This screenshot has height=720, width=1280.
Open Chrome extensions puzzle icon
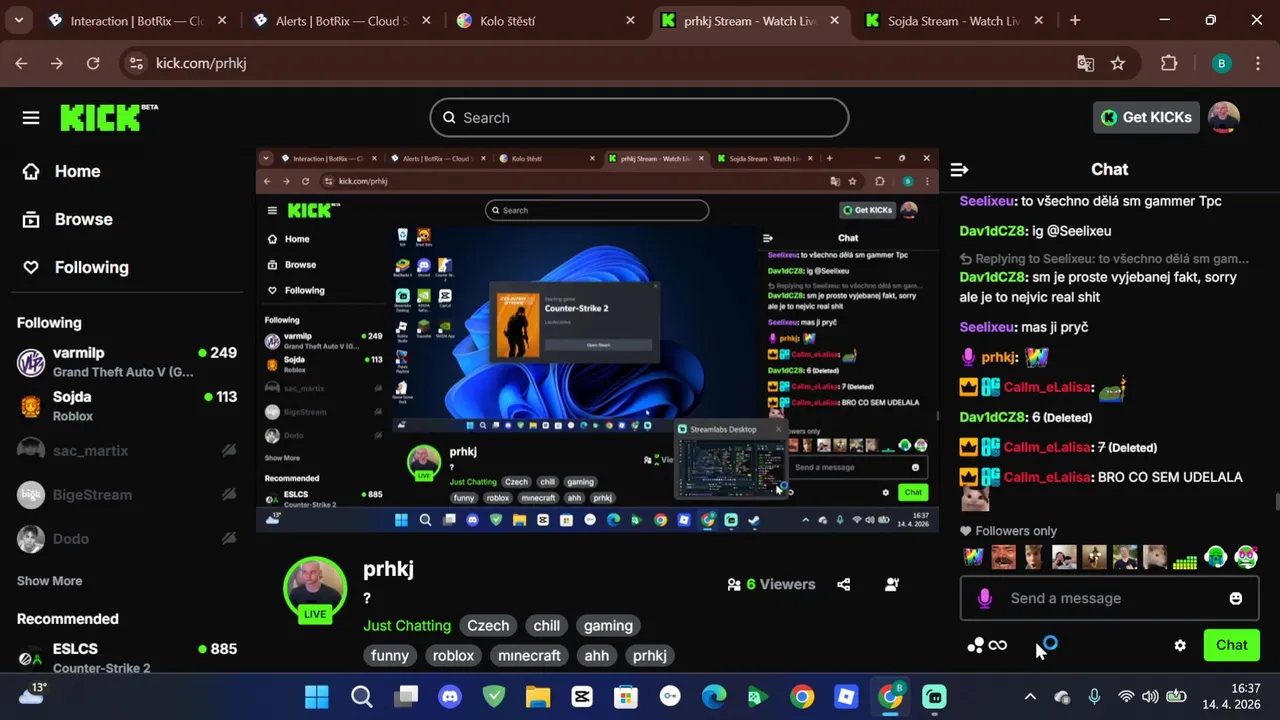(1169, 63)
